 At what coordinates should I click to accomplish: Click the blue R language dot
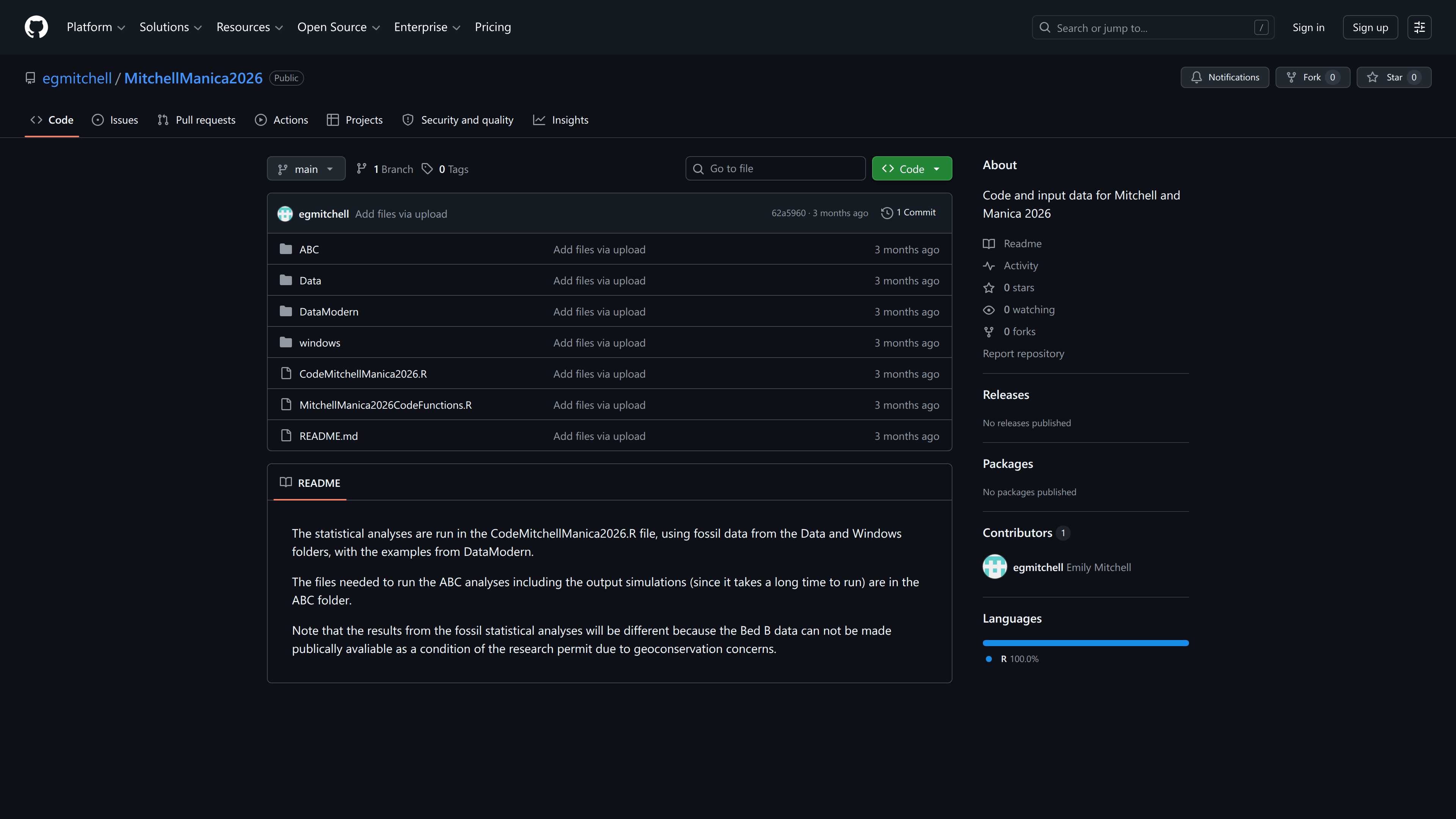click(988, 659)
